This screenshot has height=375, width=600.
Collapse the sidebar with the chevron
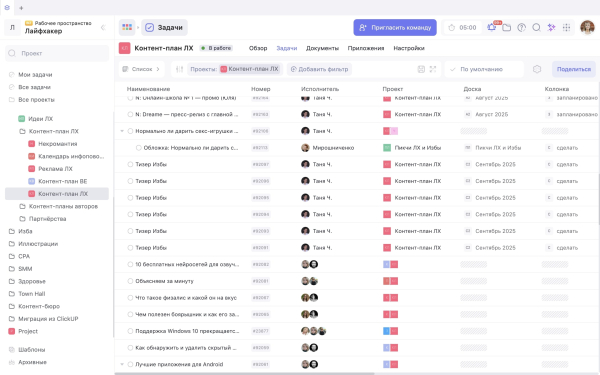pyautogui.click(x=103, y=28)
